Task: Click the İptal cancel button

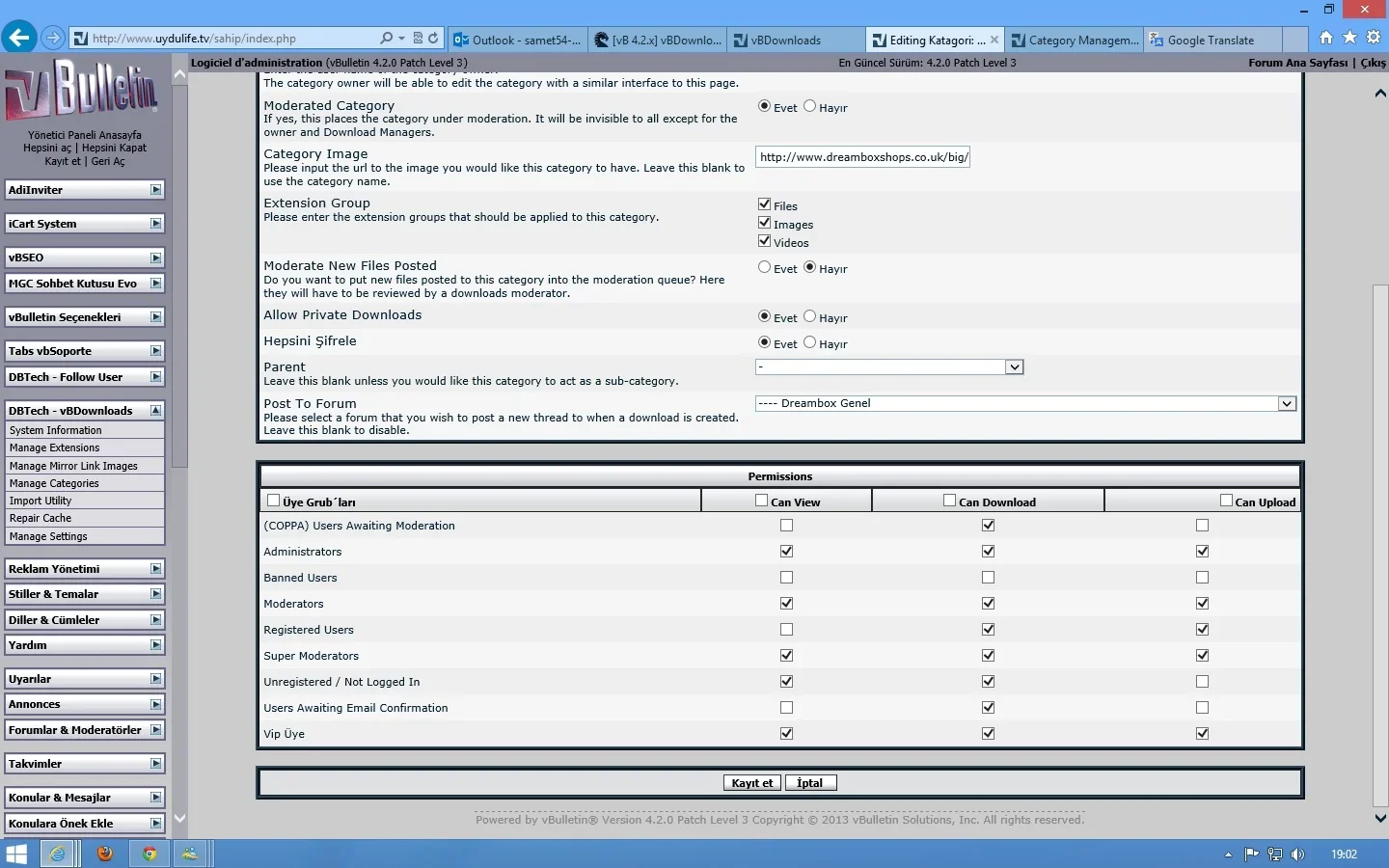Action: pyautogui.click(x=810, y=783)
